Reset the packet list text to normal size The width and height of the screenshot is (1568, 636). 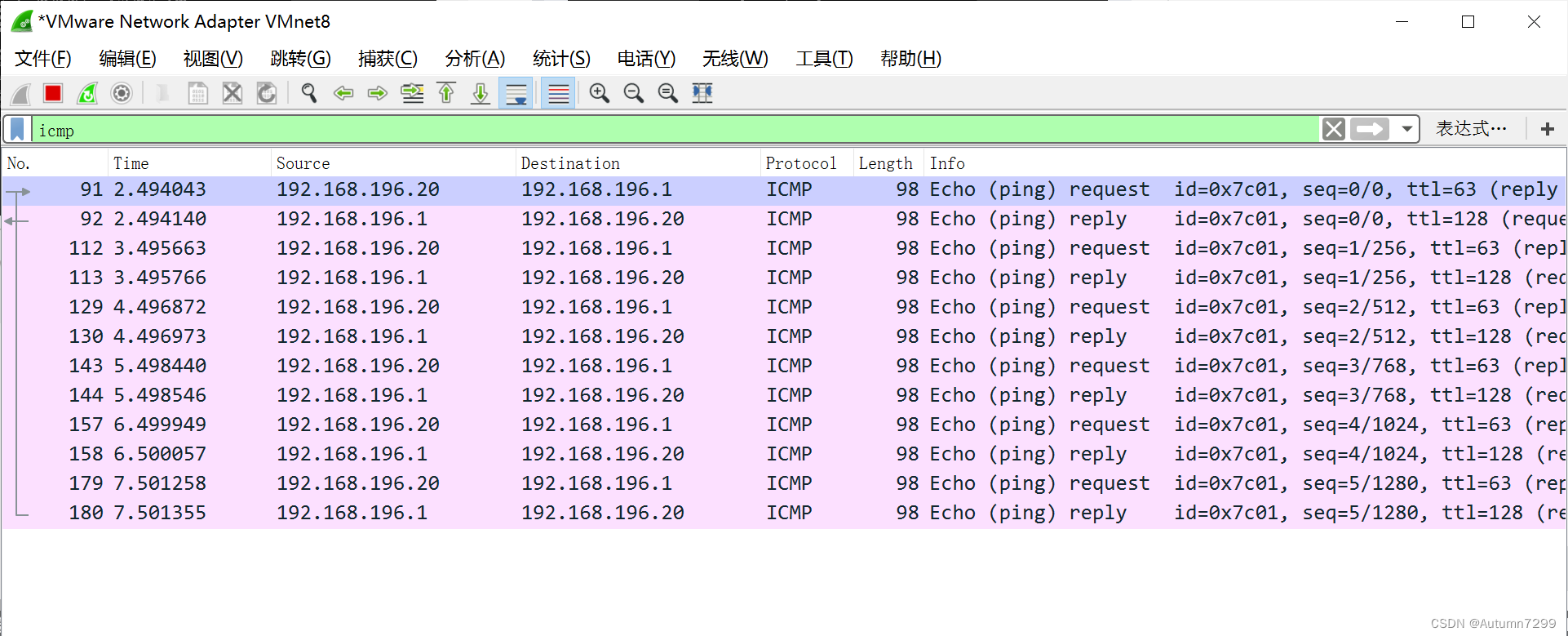point(668,93)
